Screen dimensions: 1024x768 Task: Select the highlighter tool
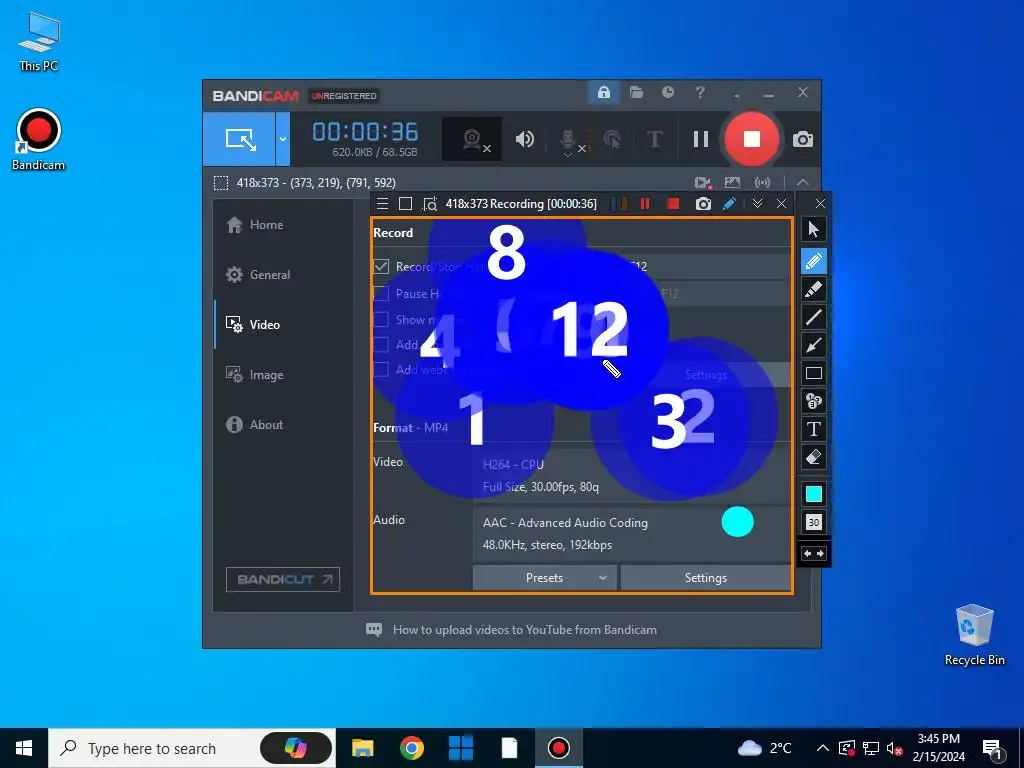click(x=814, y=289)
